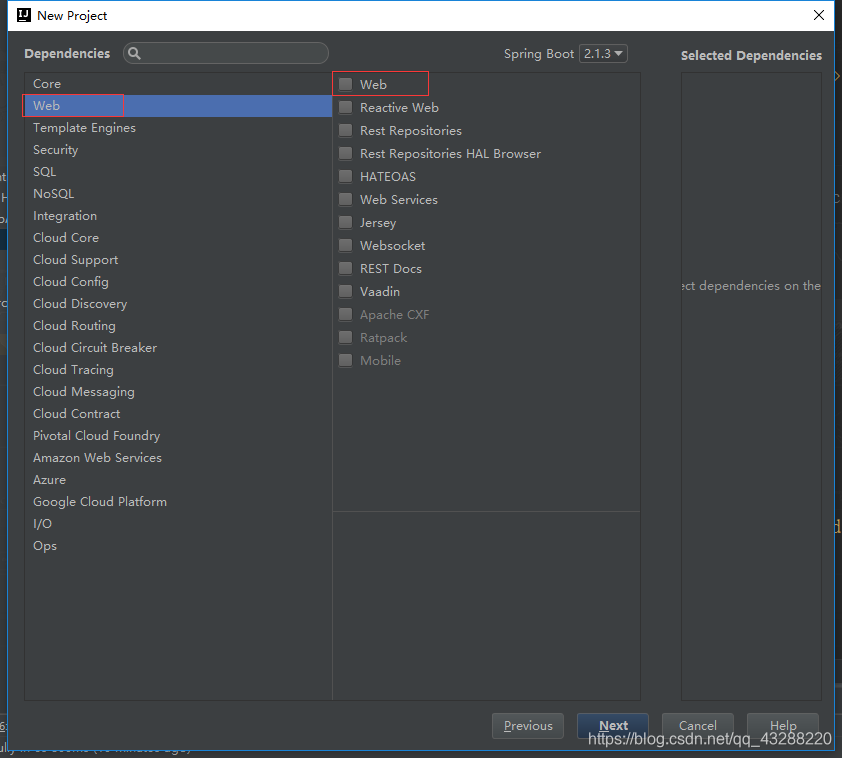Choose the Cloud Discovery category

tap(178, 304)
